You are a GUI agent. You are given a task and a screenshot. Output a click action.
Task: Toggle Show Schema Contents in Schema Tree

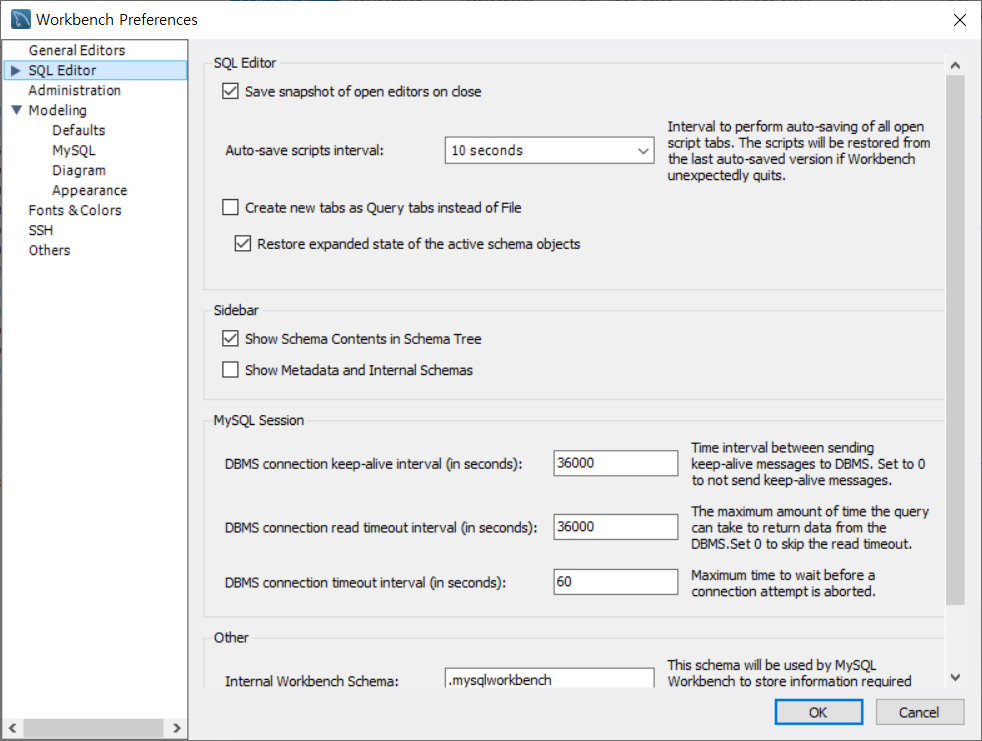230,339
